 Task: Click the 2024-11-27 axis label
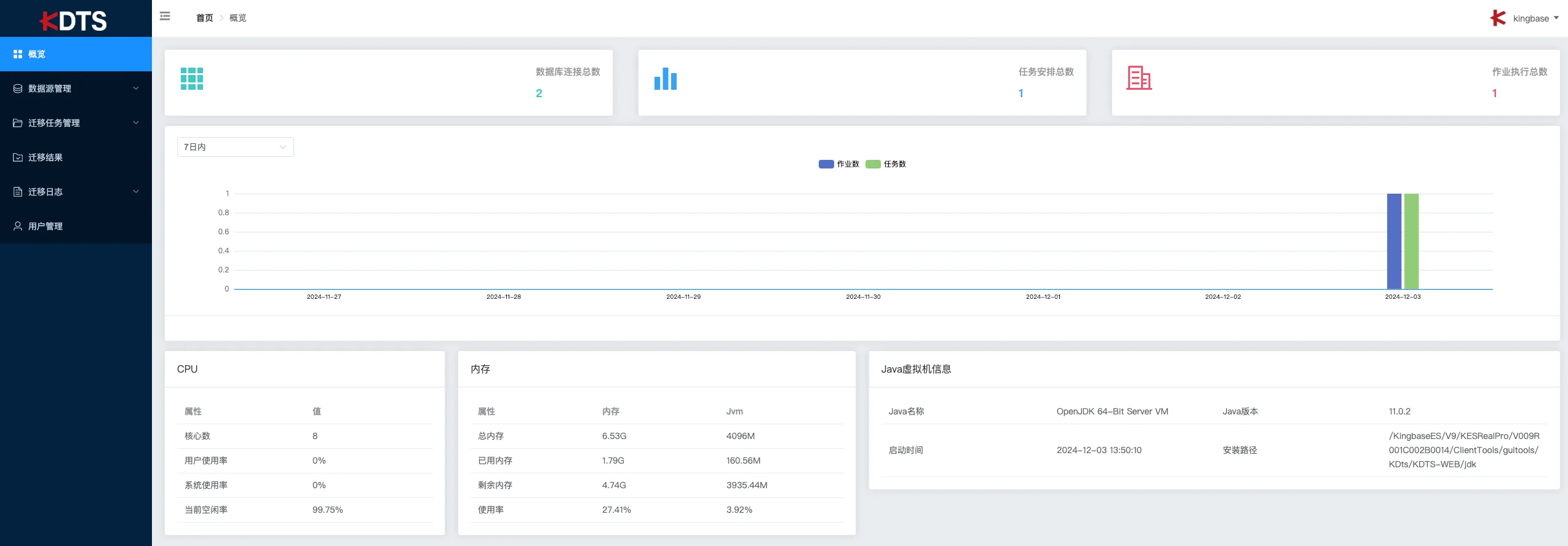pyautogui.click(x=324, y=297)
